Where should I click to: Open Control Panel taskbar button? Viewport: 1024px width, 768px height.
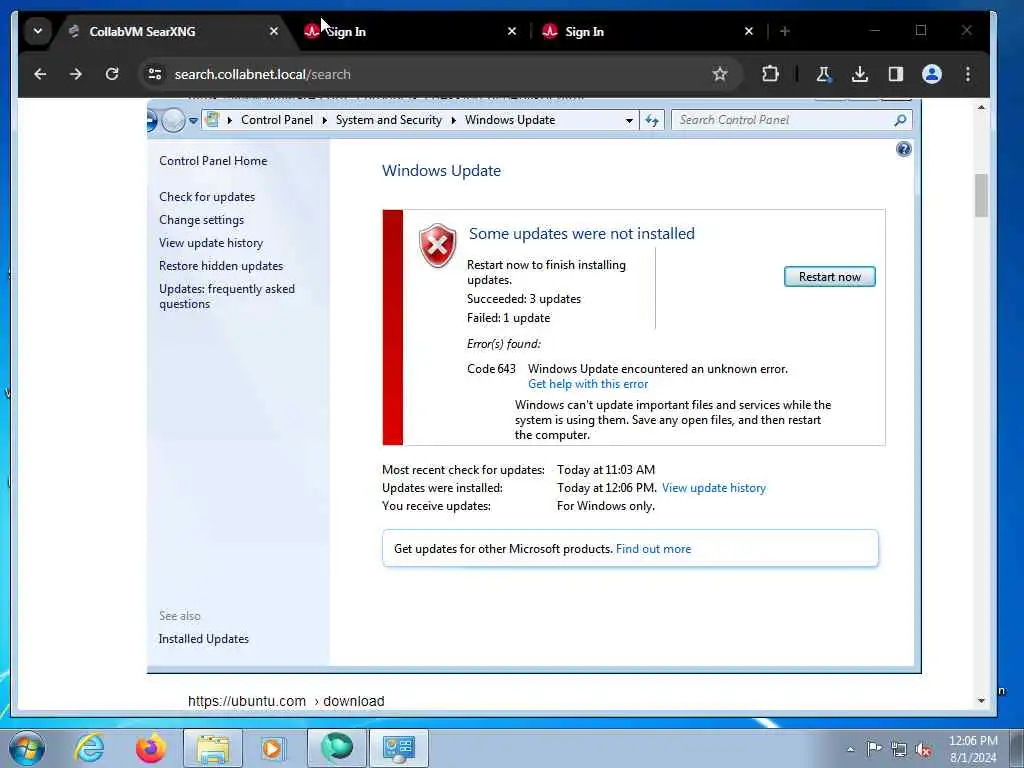(x=399, y=748)
